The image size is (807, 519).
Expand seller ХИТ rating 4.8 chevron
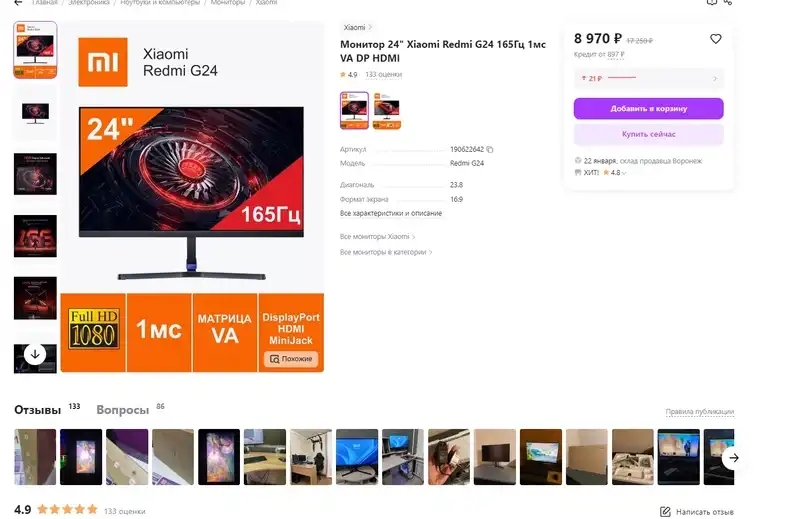pyautogui.click(x=624, y=173)
